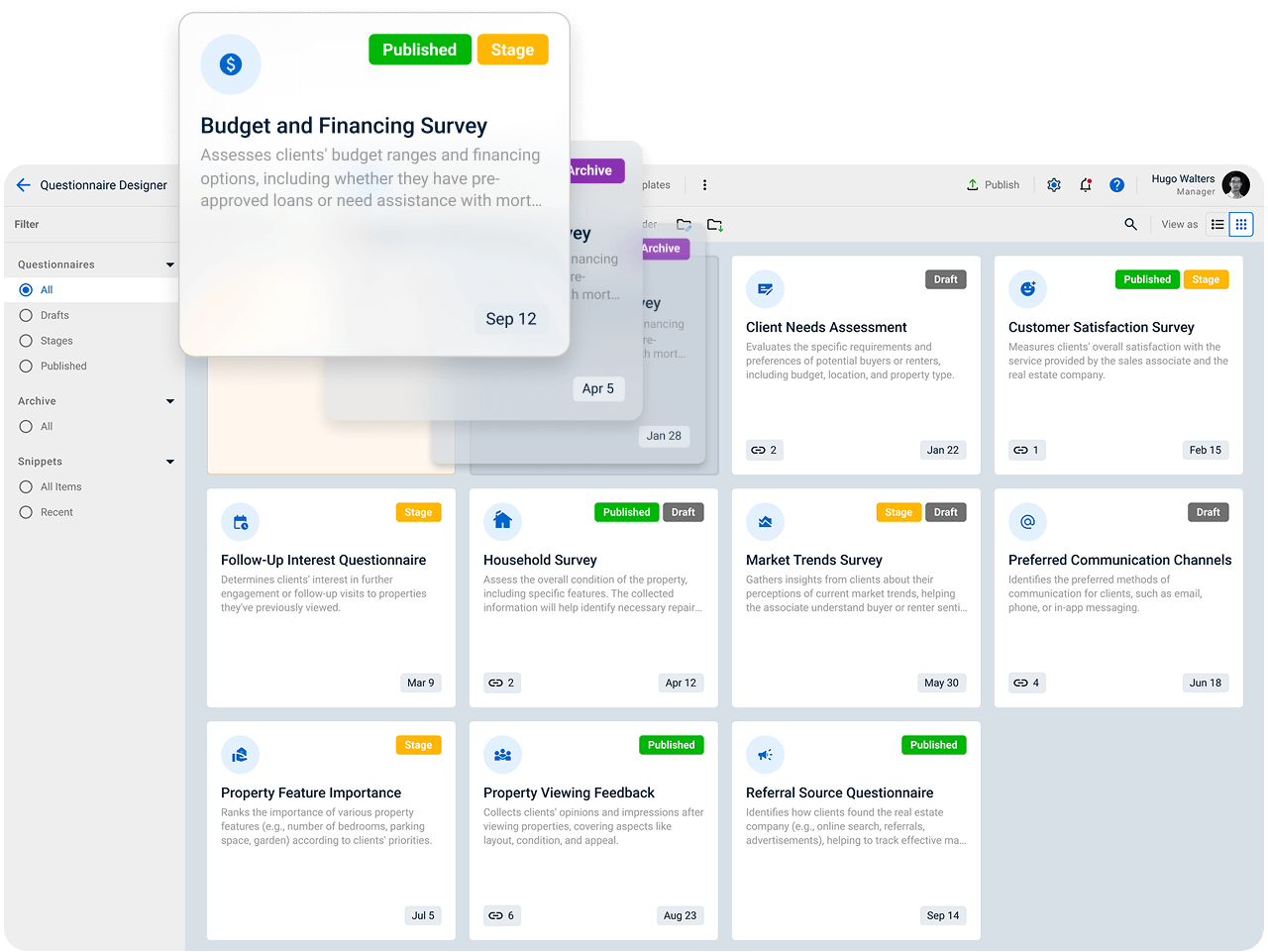
Task: Select Recent under Snippets
Action: [27, 513]
